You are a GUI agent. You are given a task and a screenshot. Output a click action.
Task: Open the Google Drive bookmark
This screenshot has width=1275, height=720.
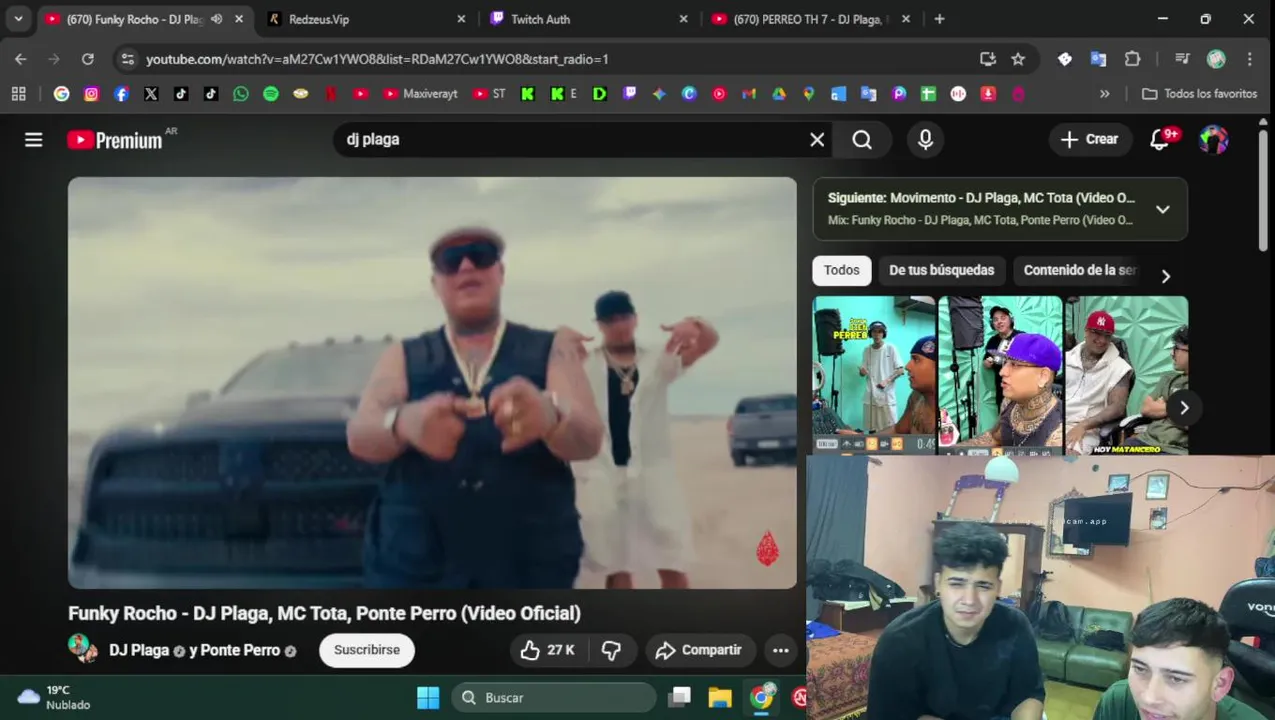point(779,94)
